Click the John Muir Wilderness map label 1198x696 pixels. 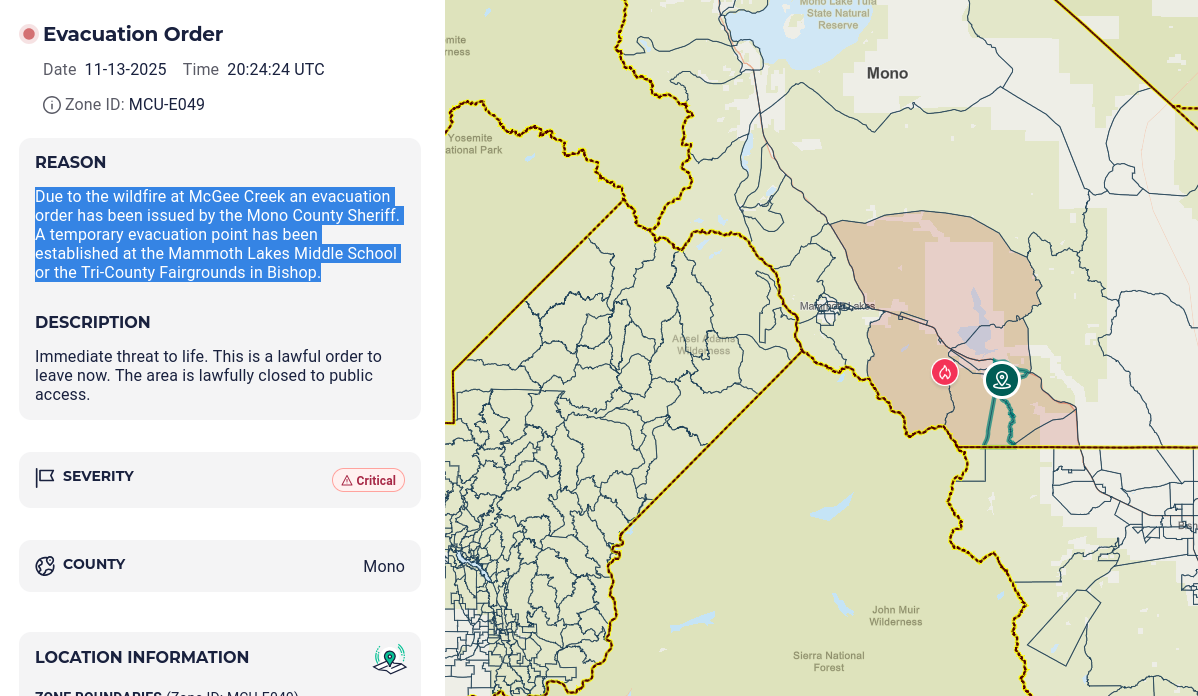[x=895, y=616]
